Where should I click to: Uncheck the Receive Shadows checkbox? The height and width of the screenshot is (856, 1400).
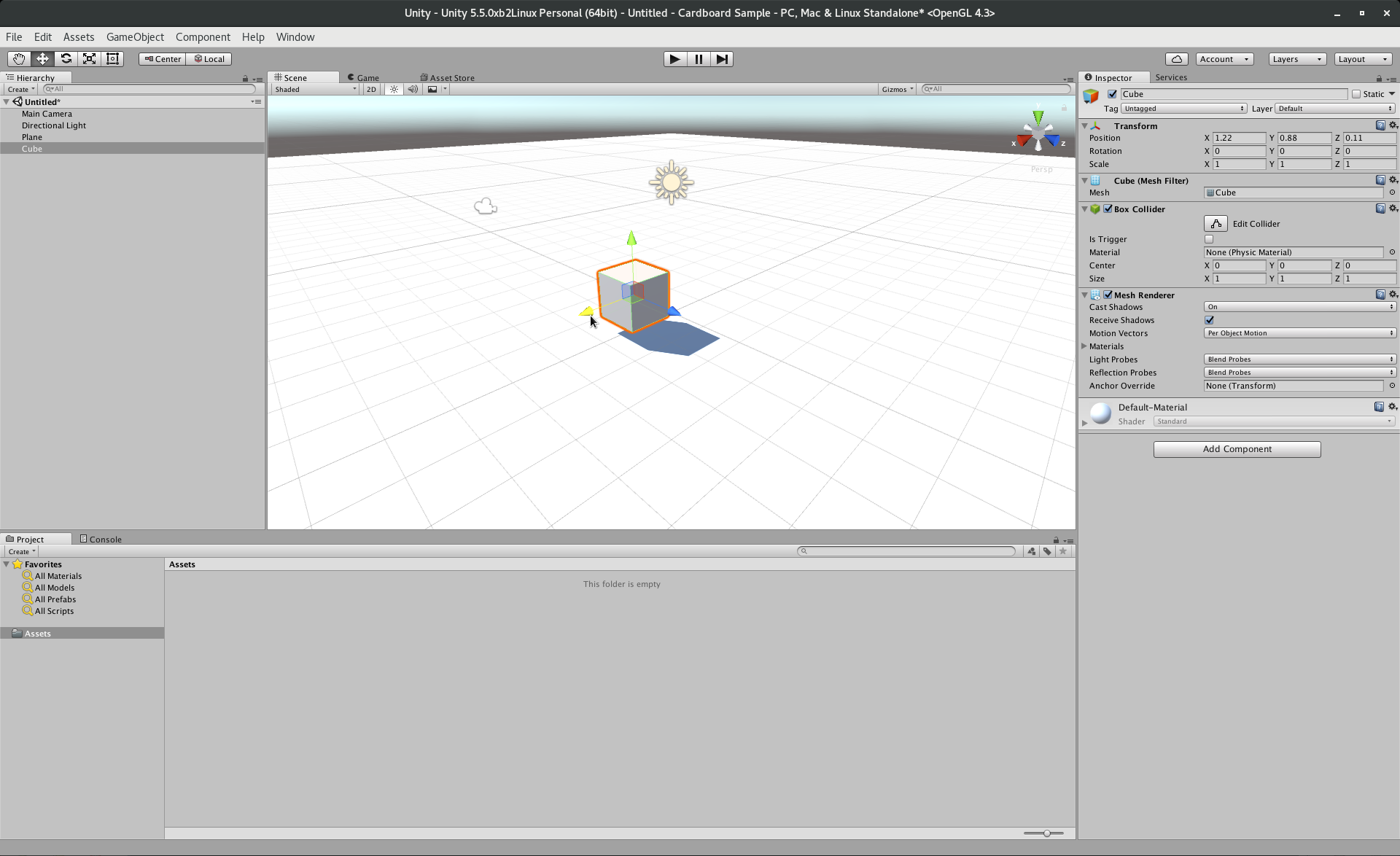pyautogui.click(x=1209, y=320)
